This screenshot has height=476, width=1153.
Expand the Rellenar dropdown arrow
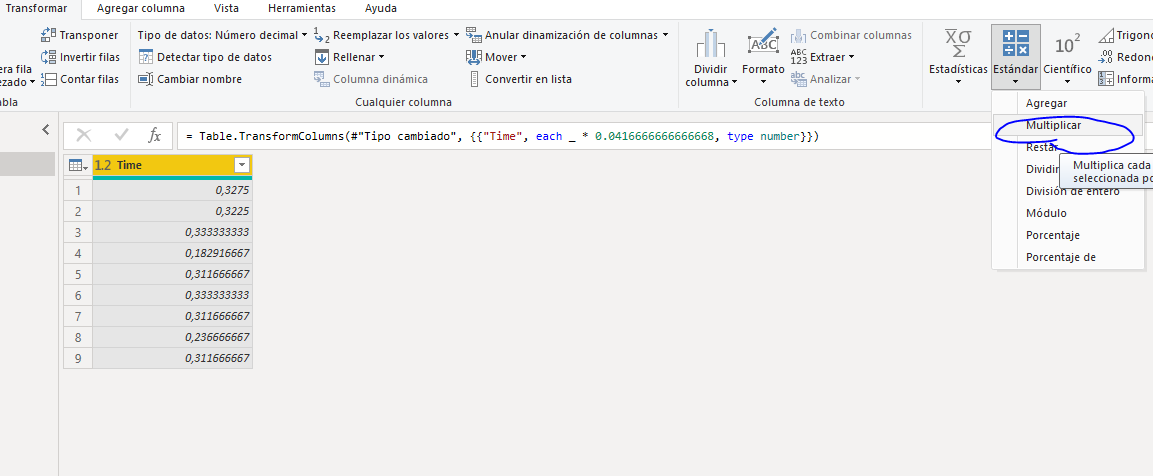381,57
